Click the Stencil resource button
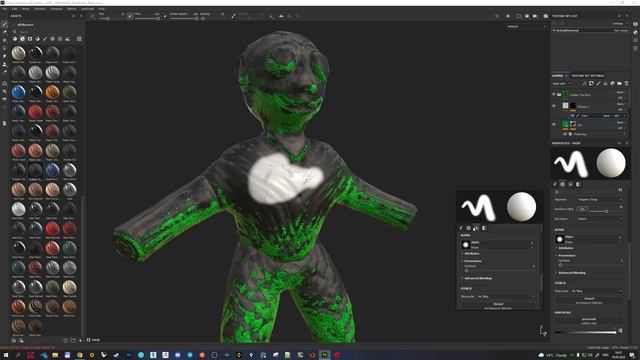Viewport: 640px width, 360px height. pos(589,300)
